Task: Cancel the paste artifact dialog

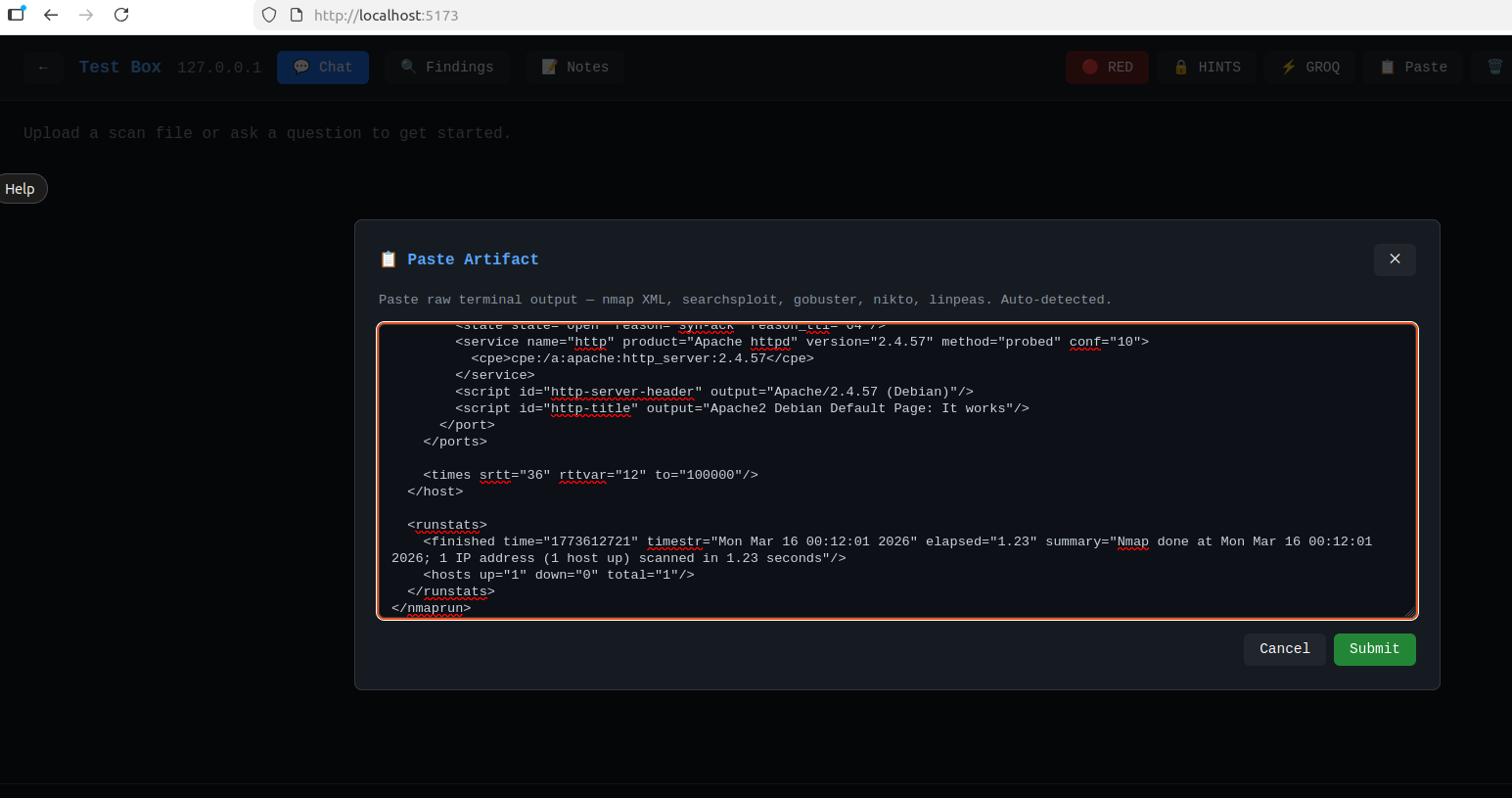Action: [x=1284, y=649]
